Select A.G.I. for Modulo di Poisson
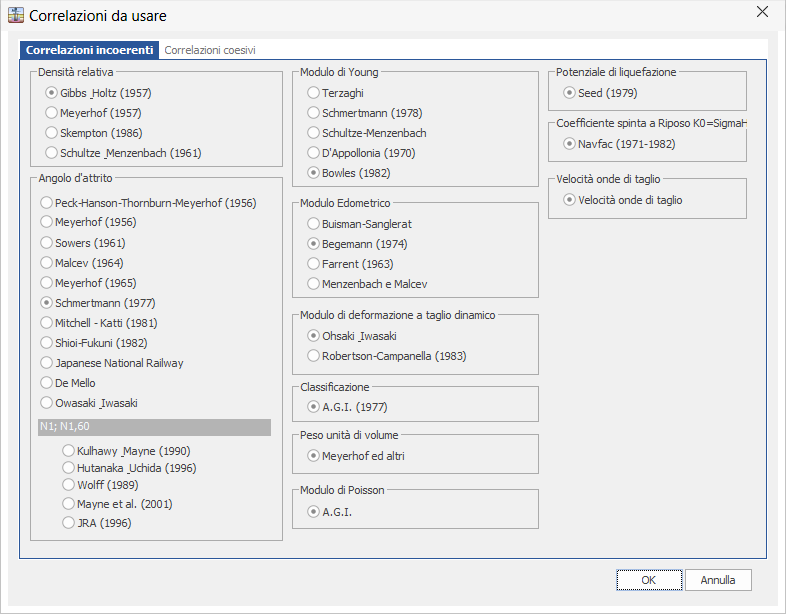This screenshot has width=786, height=614. click(x=329, y=512)
